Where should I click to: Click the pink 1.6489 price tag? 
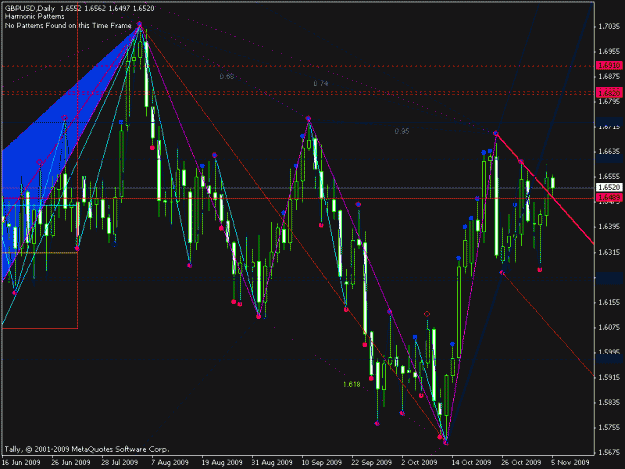609,198
